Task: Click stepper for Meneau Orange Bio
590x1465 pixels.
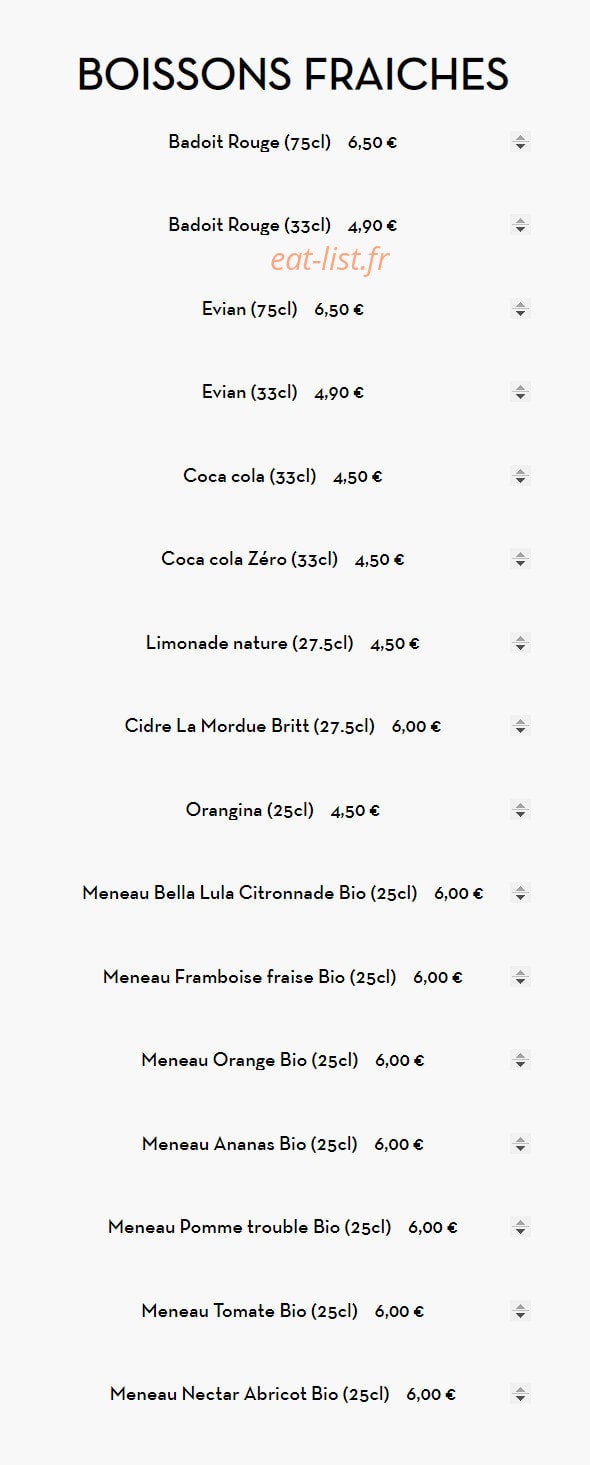Action: coord(520,1060)
